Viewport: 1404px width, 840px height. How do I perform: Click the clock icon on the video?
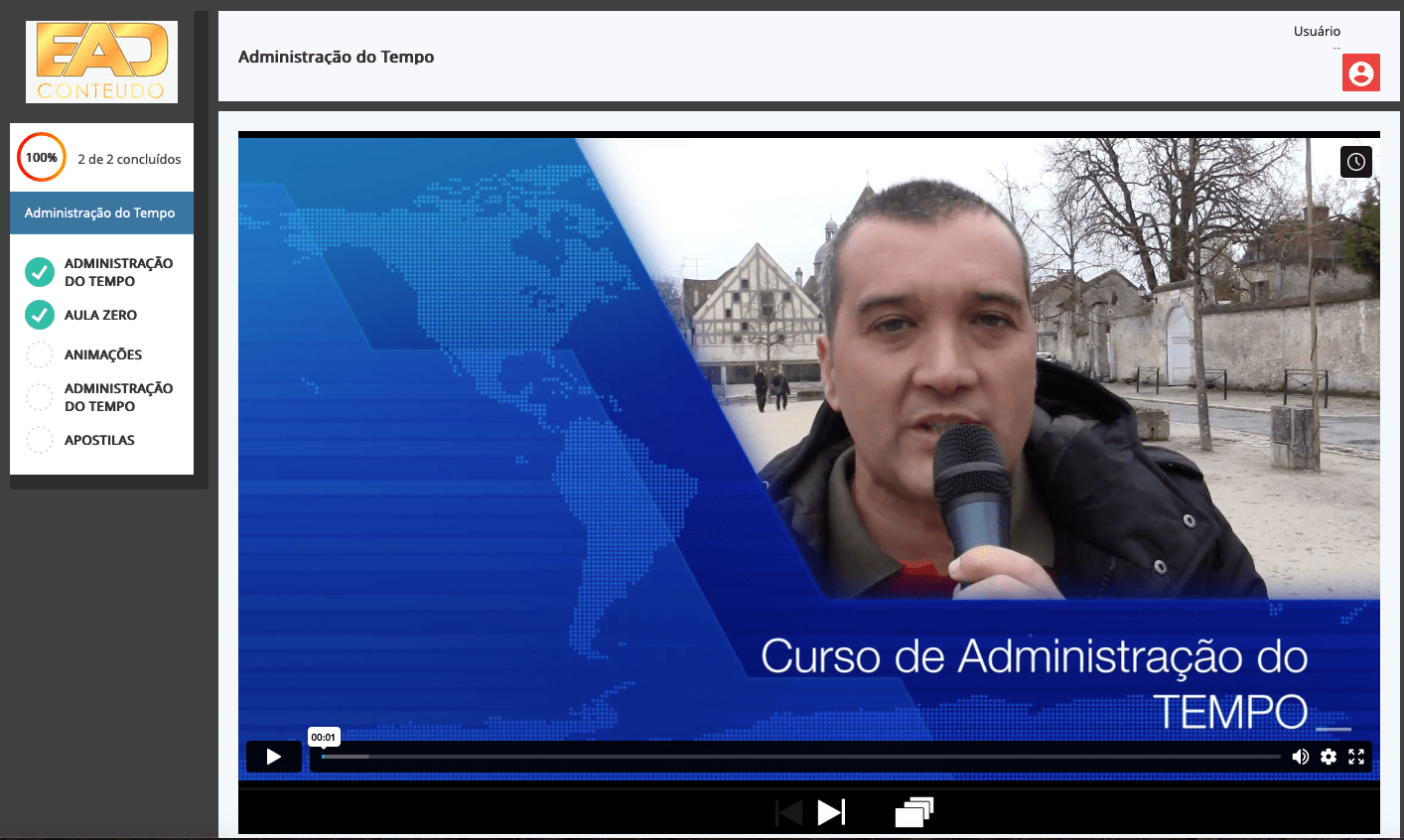click(x=1356, y=162)
